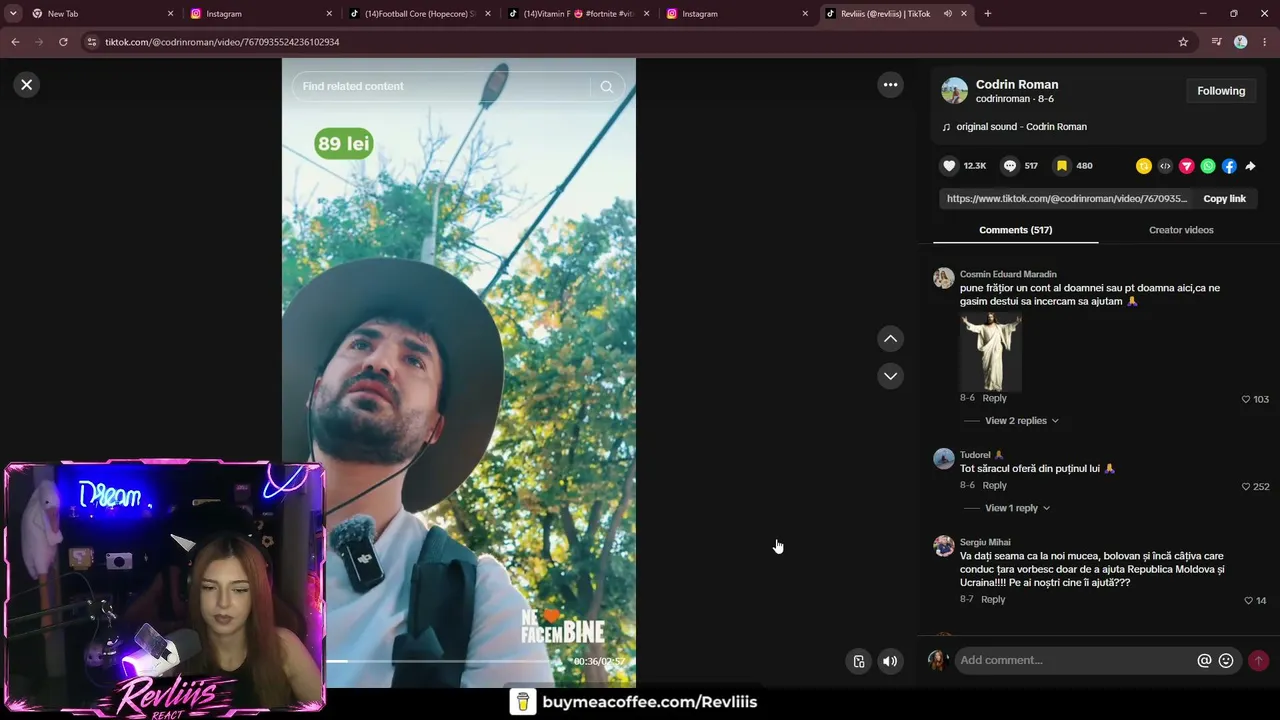View site information icon in address bar
Image resolution: width=1280 pixels, height=720 pixels.
(x=91, y=42)
